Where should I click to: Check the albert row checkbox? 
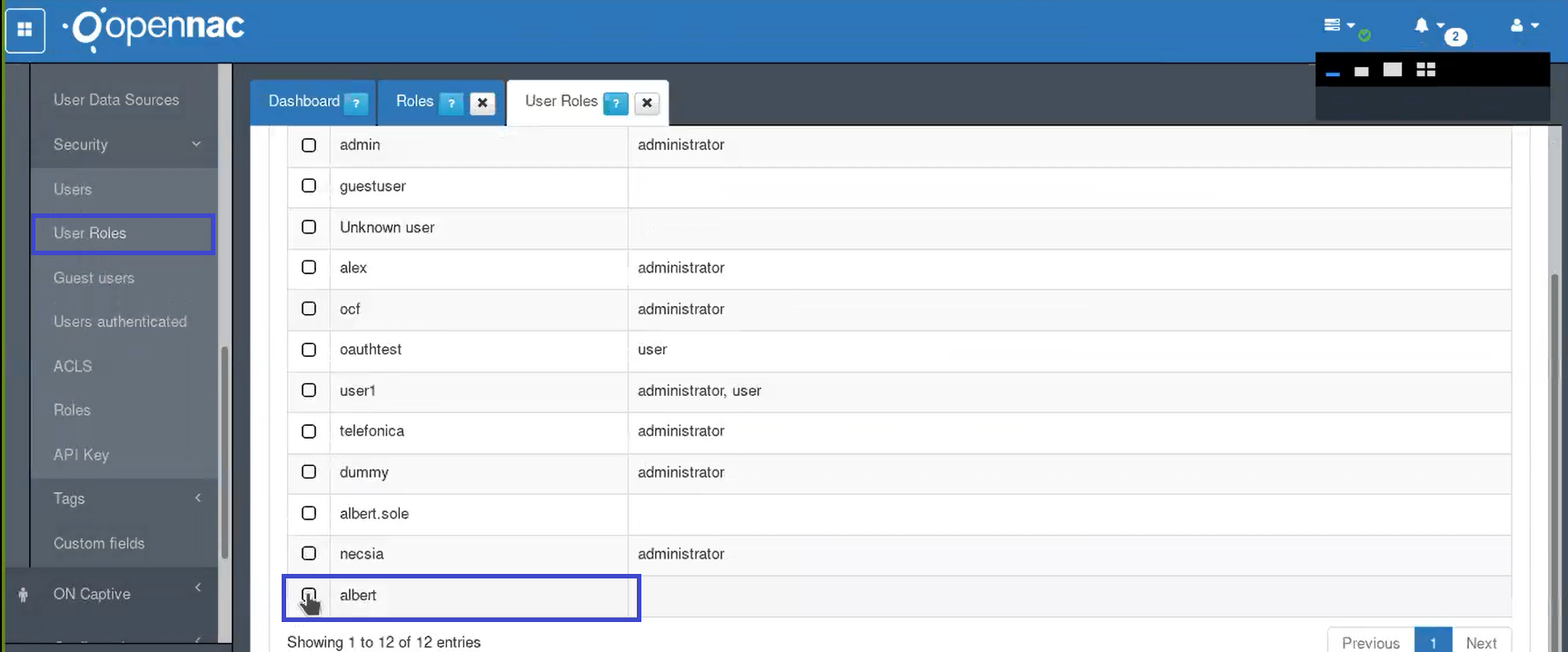[309, 596]
